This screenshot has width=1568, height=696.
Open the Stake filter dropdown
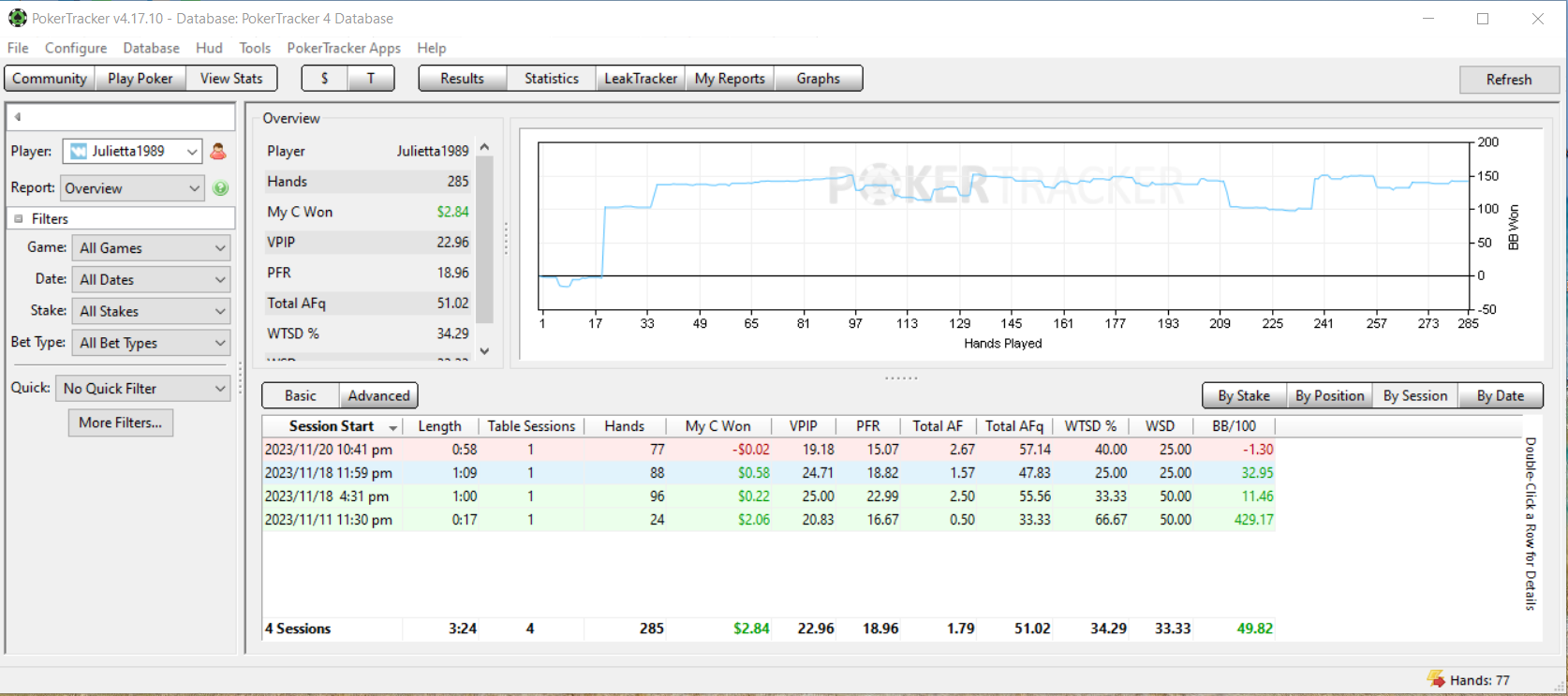coord(152,311)
